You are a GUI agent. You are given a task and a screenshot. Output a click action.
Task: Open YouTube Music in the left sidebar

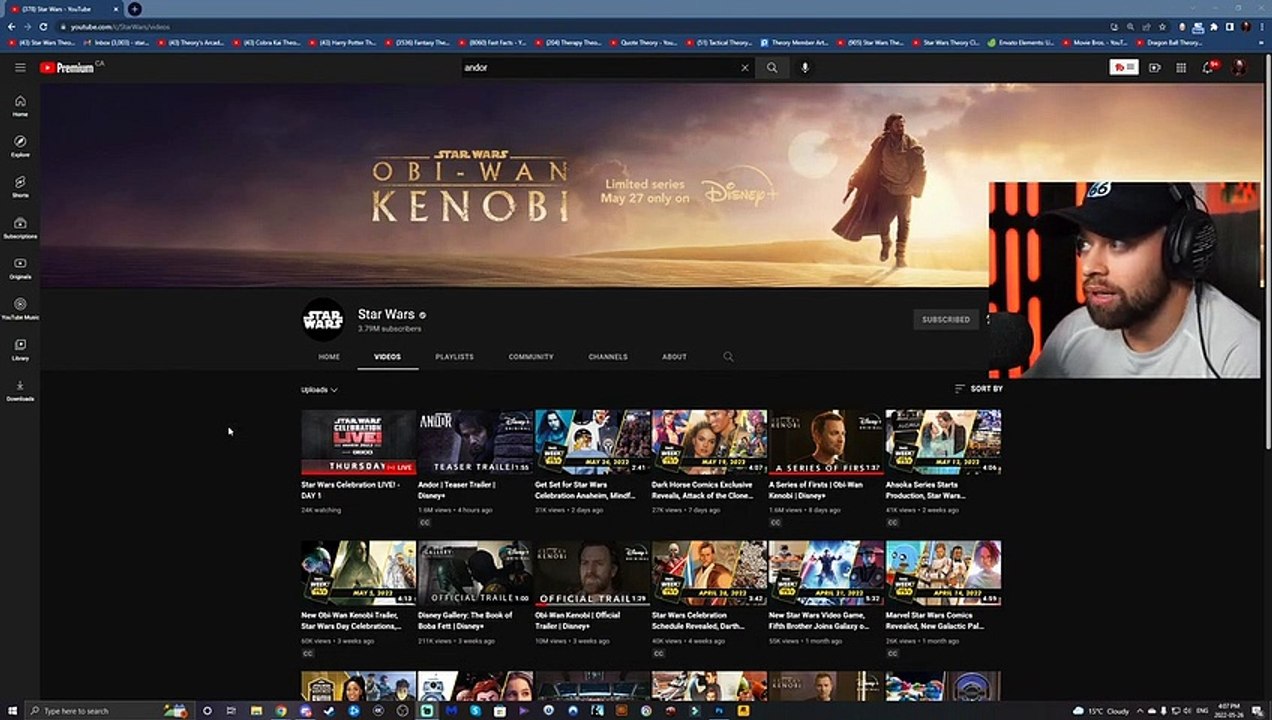(x=20, y=308)
